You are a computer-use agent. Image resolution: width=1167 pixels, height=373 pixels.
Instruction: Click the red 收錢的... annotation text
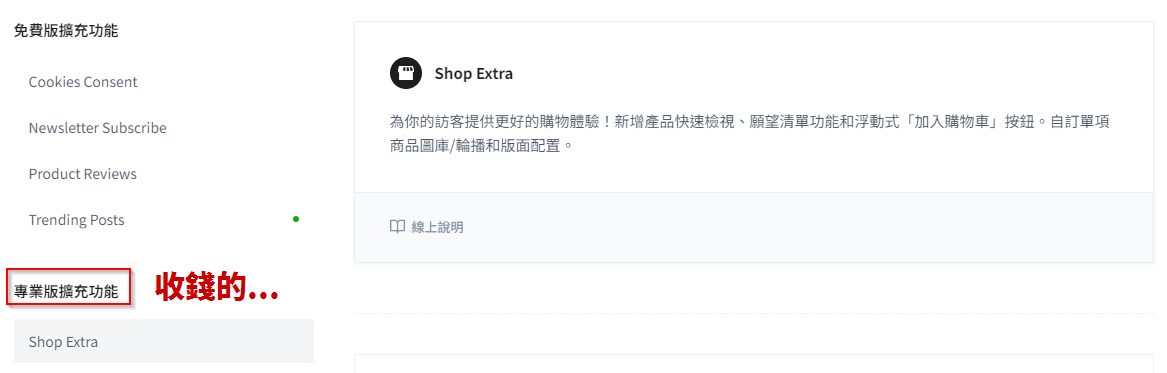[x=217, y=288]
